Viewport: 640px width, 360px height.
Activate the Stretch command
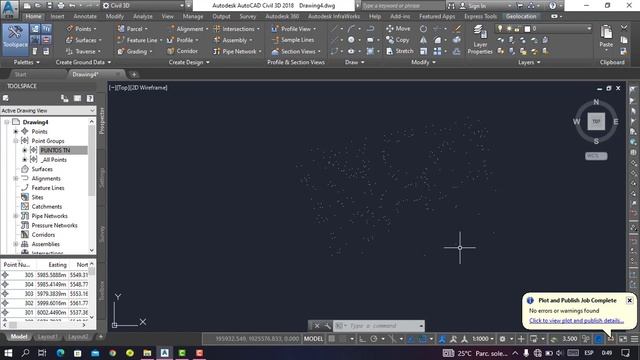tap(400, 51)
